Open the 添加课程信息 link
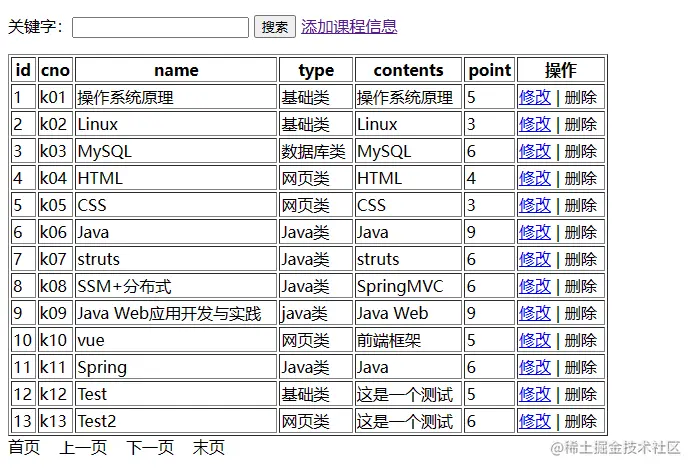The width and height of the screenshot is (695, 470). pyautogui.click(x=349, y=27)
